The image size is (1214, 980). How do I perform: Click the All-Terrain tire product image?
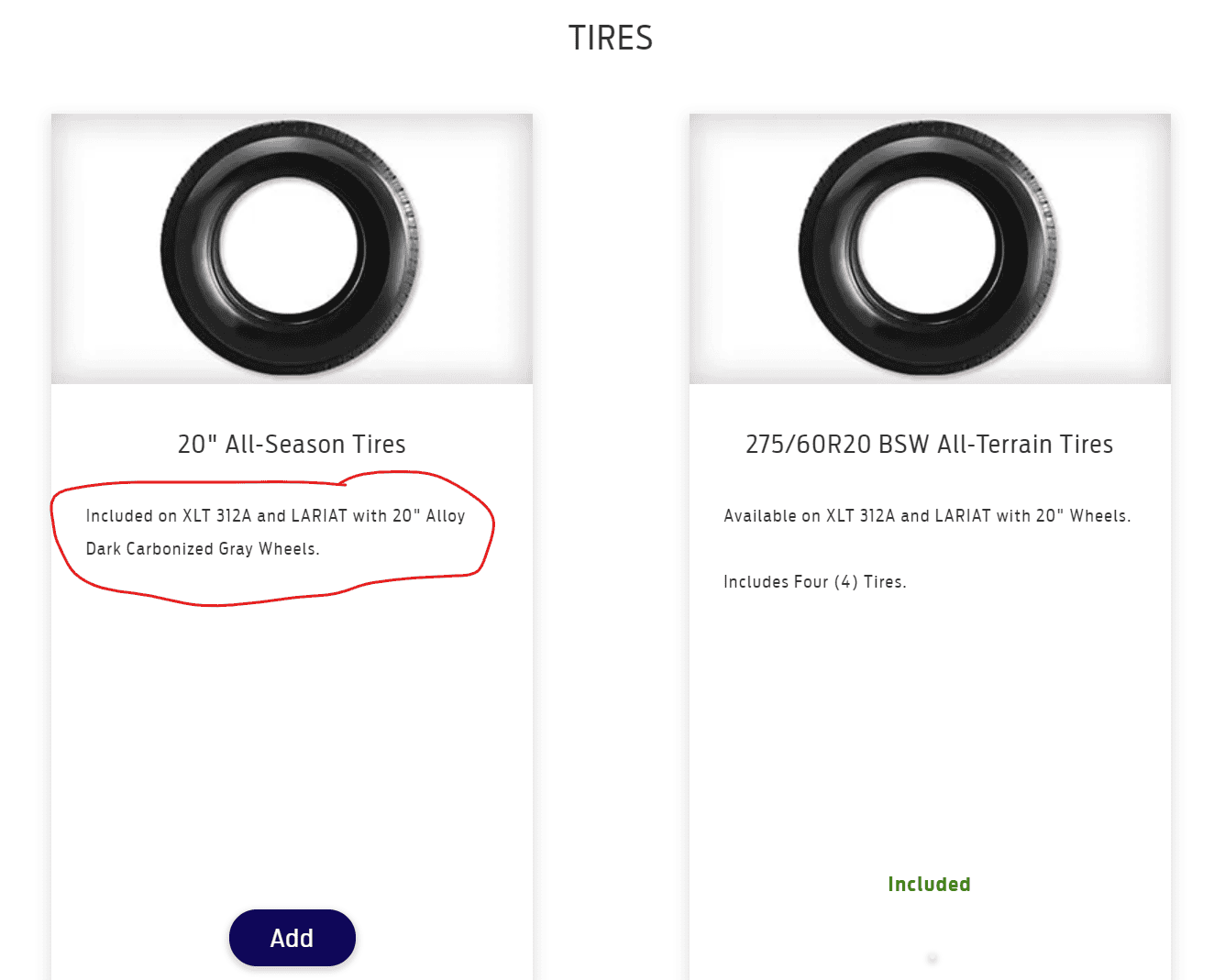930,248
